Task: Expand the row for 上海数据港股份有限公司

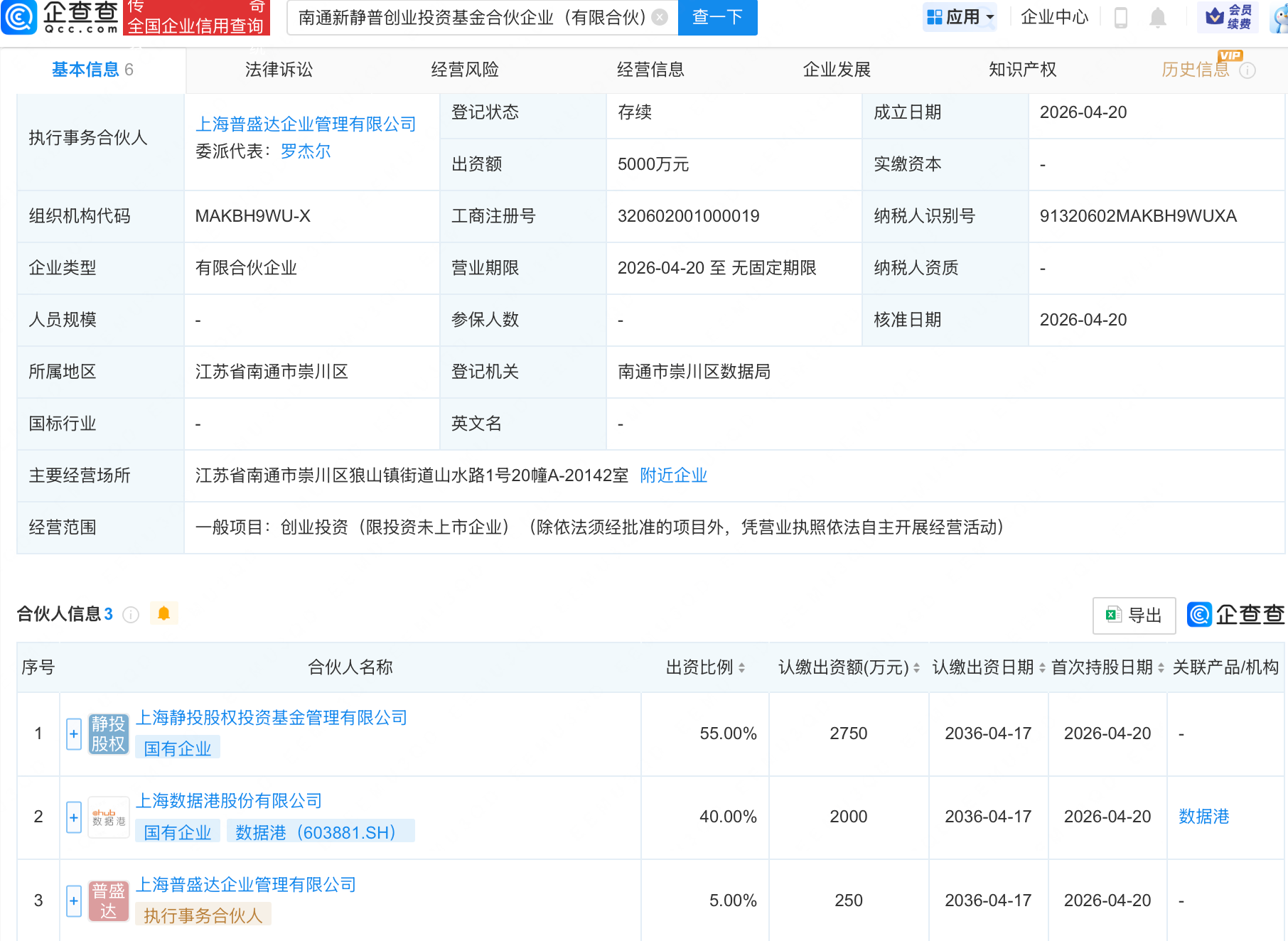Action: click(x=73, y=817)
